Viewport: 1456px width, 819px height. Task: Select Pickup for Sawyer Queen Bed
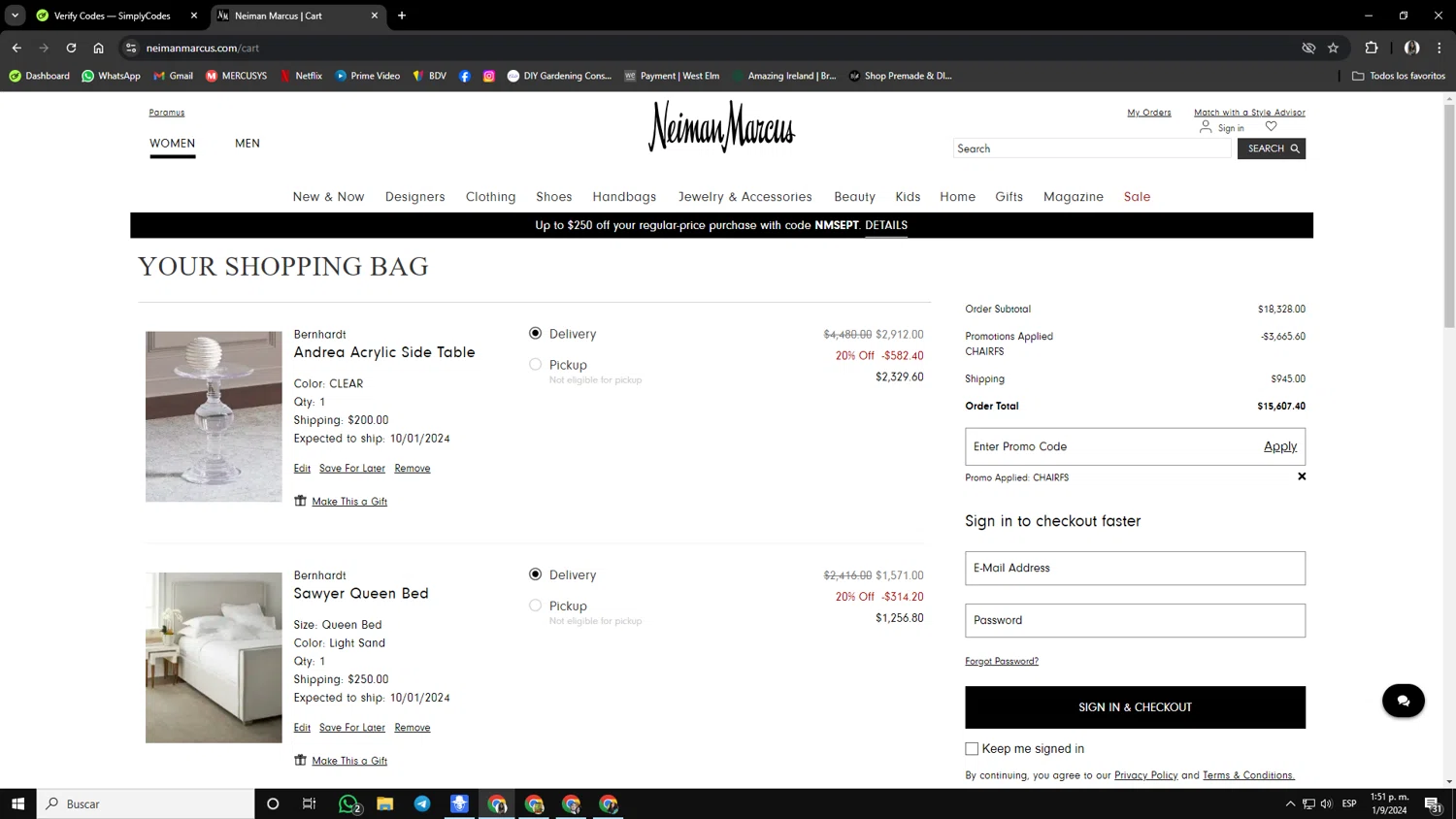click(535, 605)
